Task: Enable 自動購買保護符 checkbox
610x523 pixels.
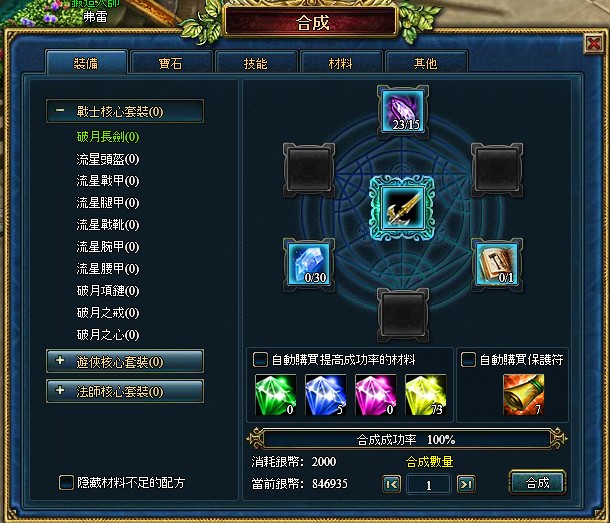Action: pyautogui.click(x=468, y=360)
